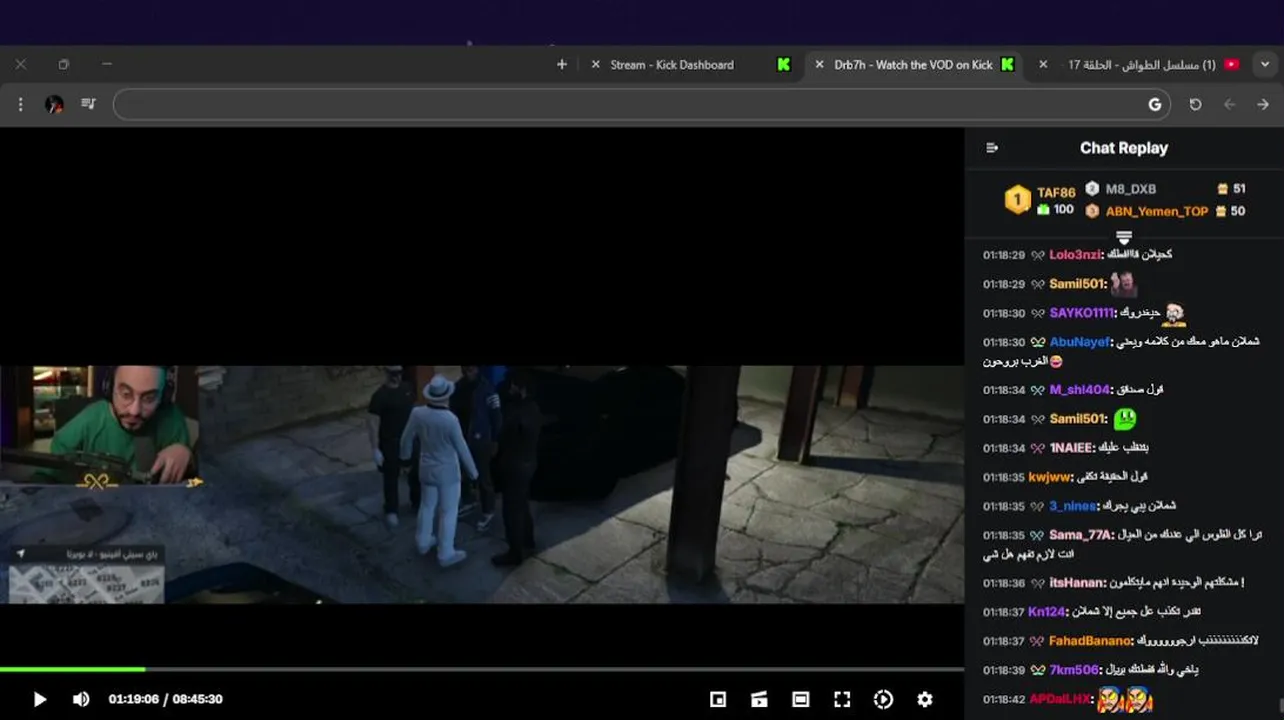The image size is (1284, 720).
Task: Click the 01:18:36 chat timestamp
Action: pos(1003,583)
